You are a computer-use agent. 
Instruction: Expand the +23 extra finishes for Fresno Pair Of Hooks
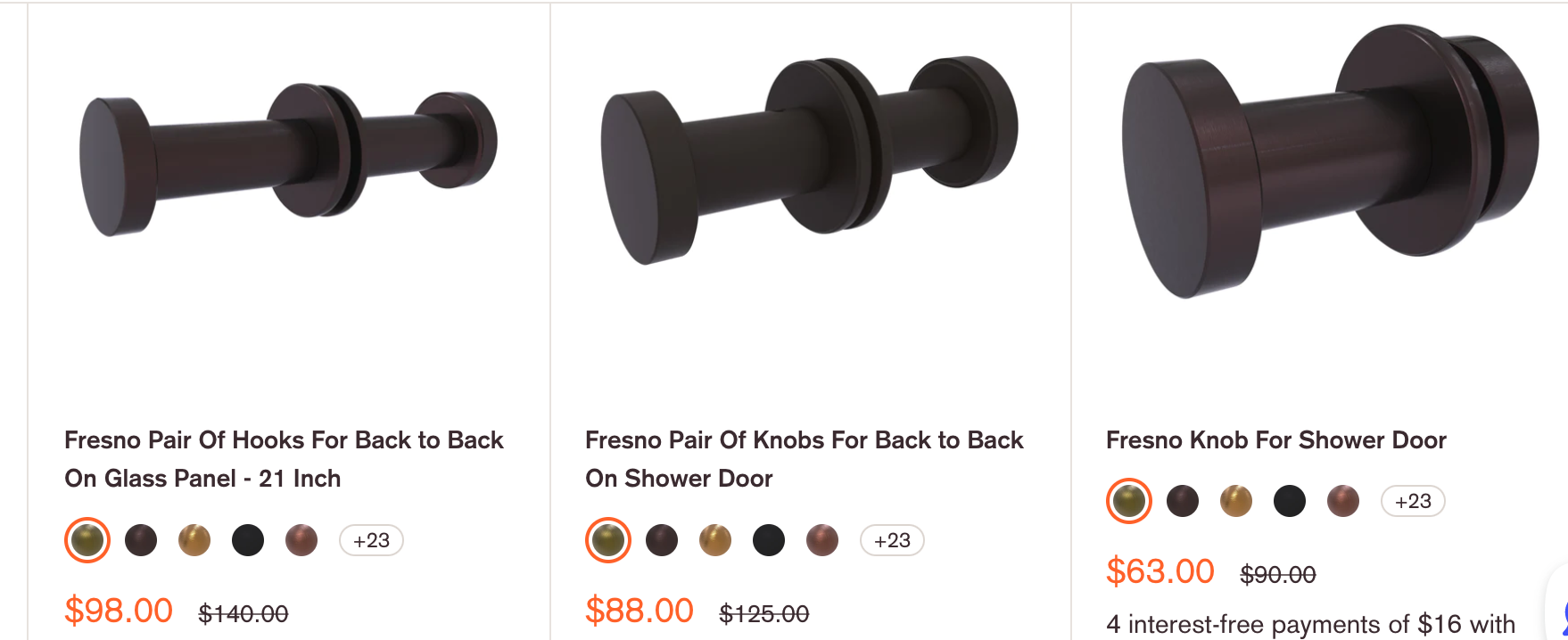[x=371, y=540]
